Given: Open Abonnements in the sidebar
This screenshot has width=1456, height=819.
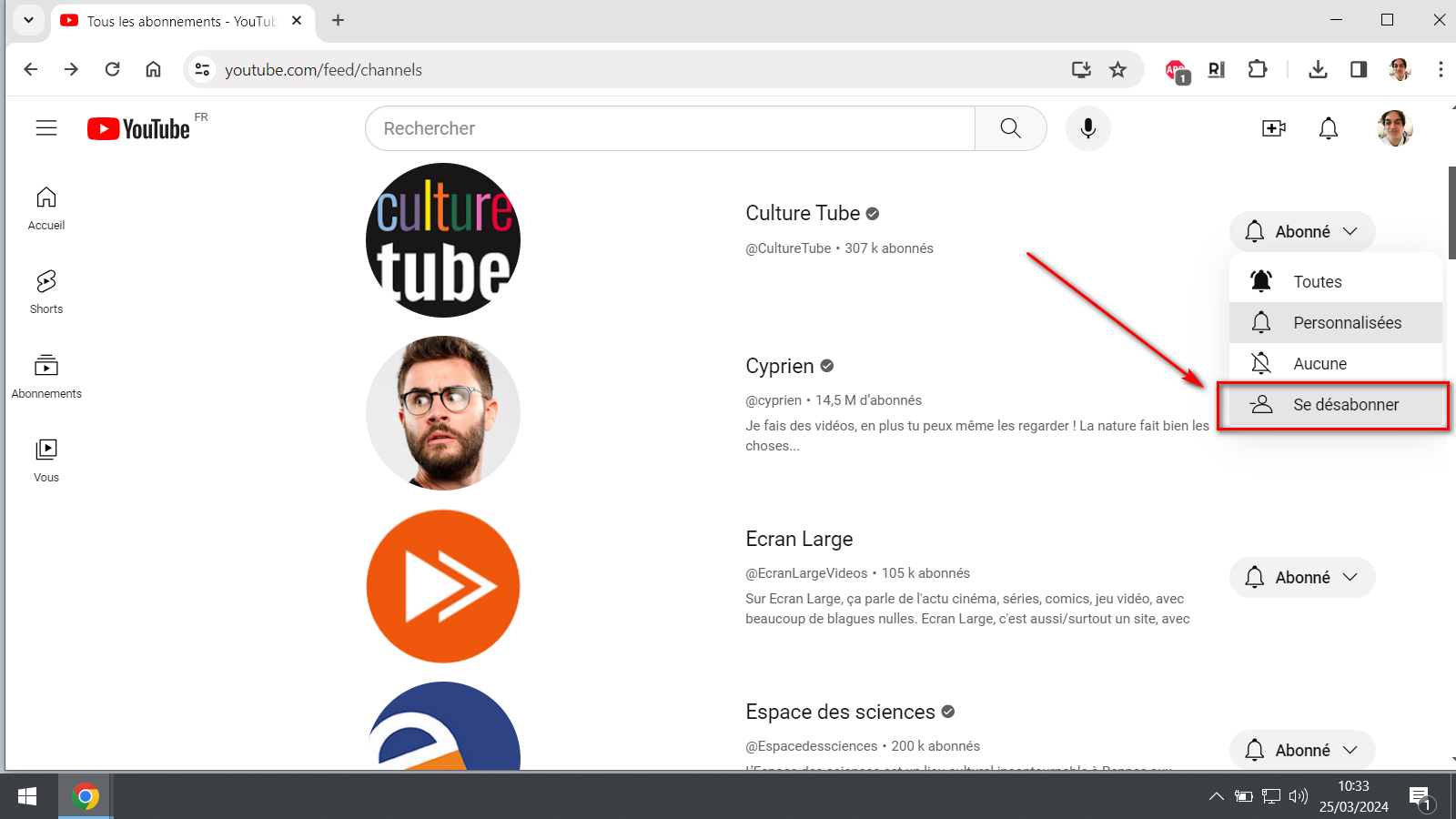Looking at the screenshot, I should tap(46, 377).
